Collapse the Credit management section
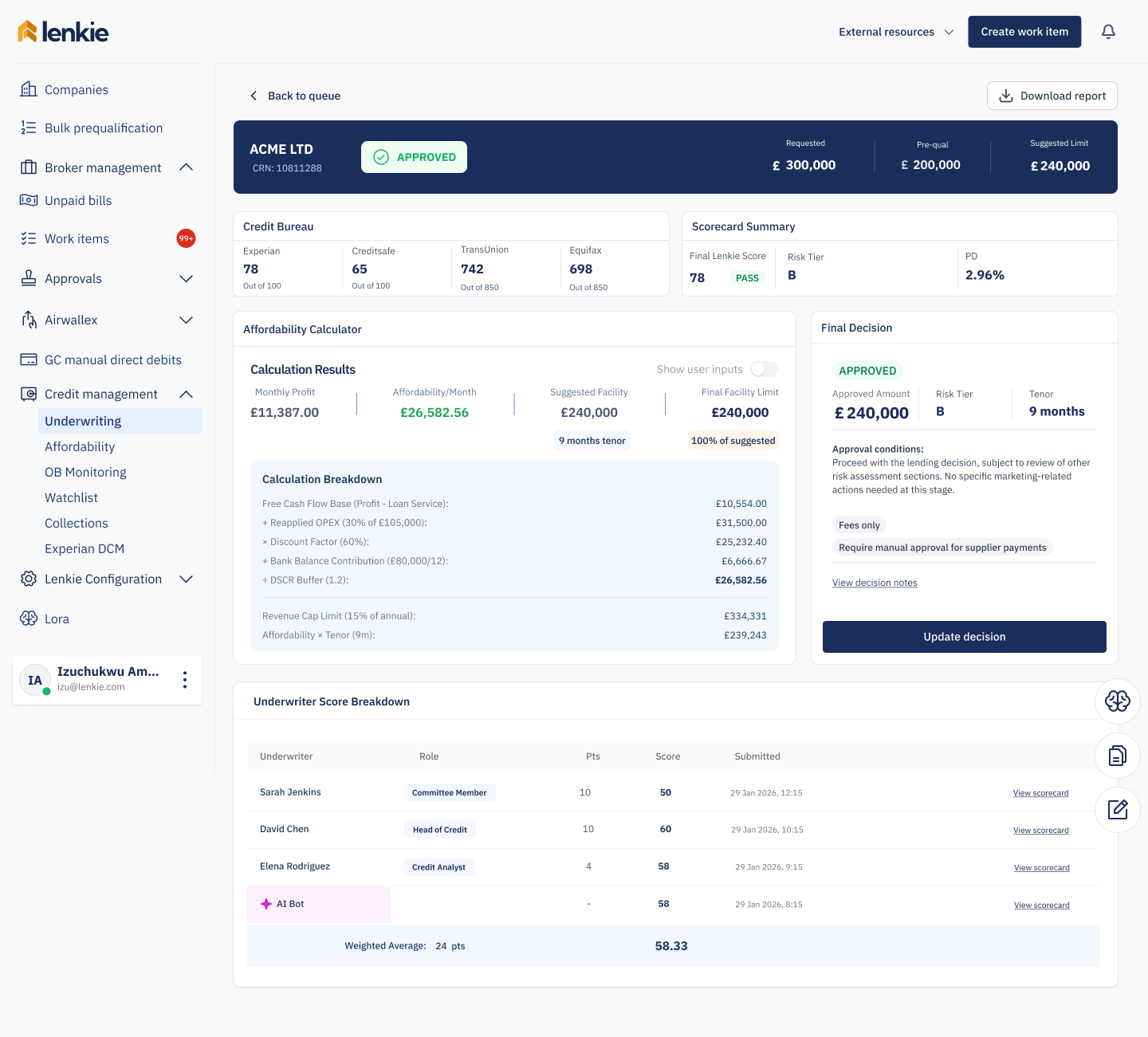1148x1037 pixels. coord(187,394)
